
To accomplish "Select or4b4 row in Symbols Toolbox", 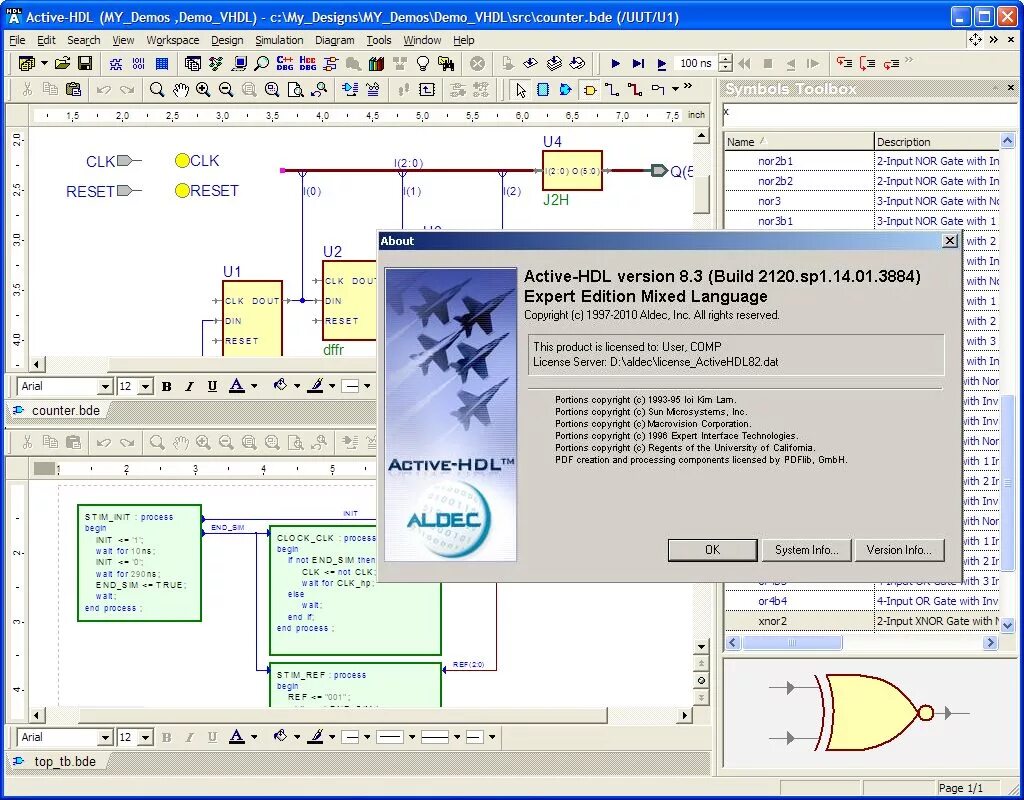I will pyautogui.click(x=862, y=601).
